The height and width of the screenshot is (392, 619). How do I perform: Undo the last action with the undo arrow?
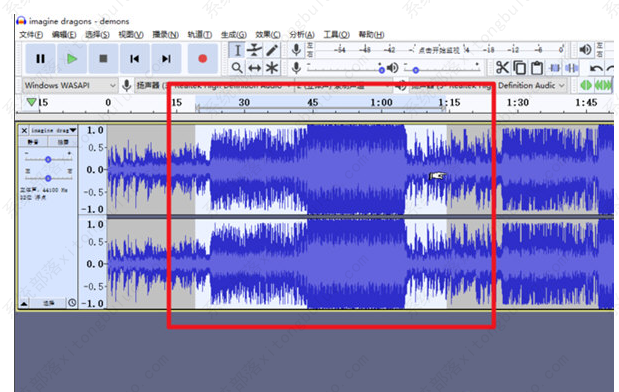point(596,68)
